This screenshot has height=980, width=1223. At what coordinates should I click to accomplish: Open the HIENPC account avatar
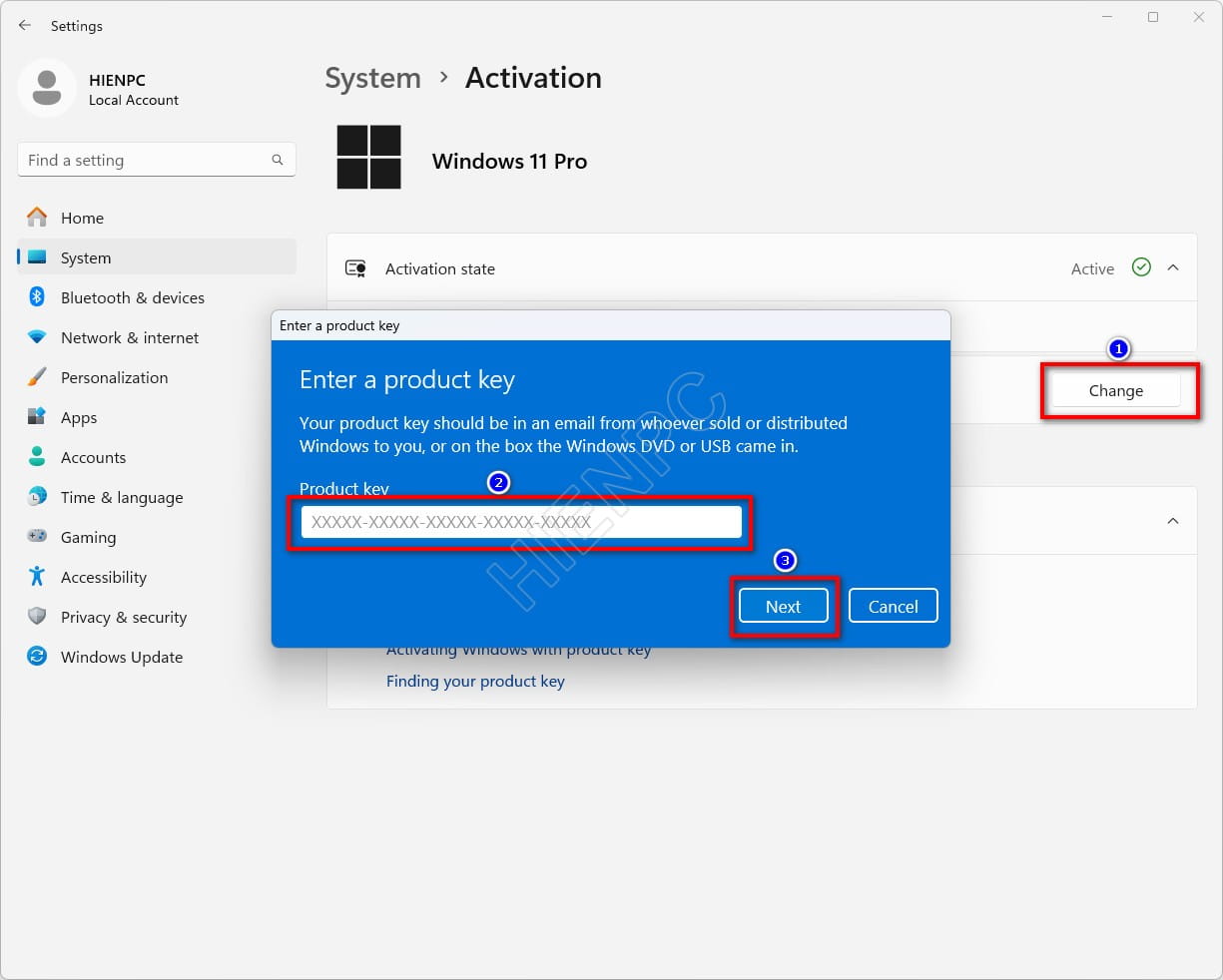coord(47,88)
